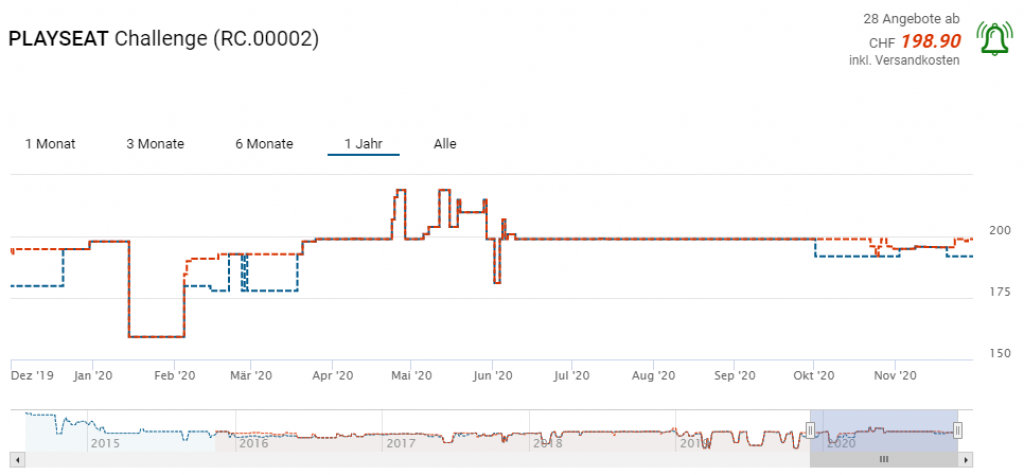The width and height of the screenshot is (1024, 475).
Task: Click 2015 in the navigator timeline
Action: click(x=106, y=442)
